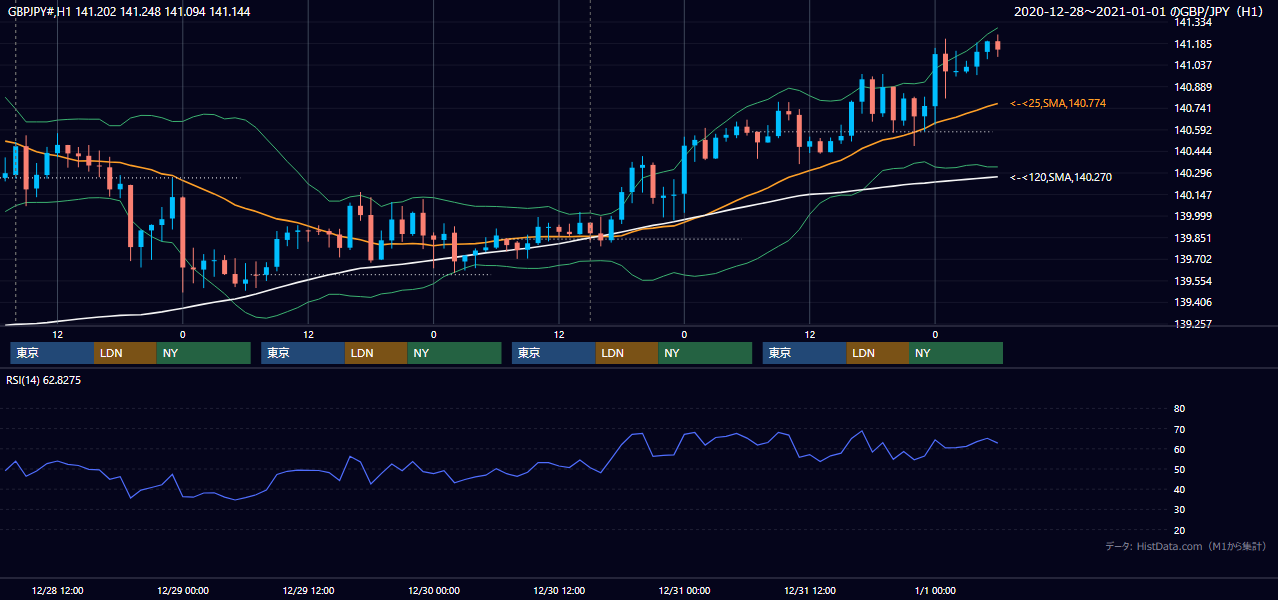Screen dimensions: 1278x600
Task: Select the 12/30 12:00 date label
Action: [559, 590]
